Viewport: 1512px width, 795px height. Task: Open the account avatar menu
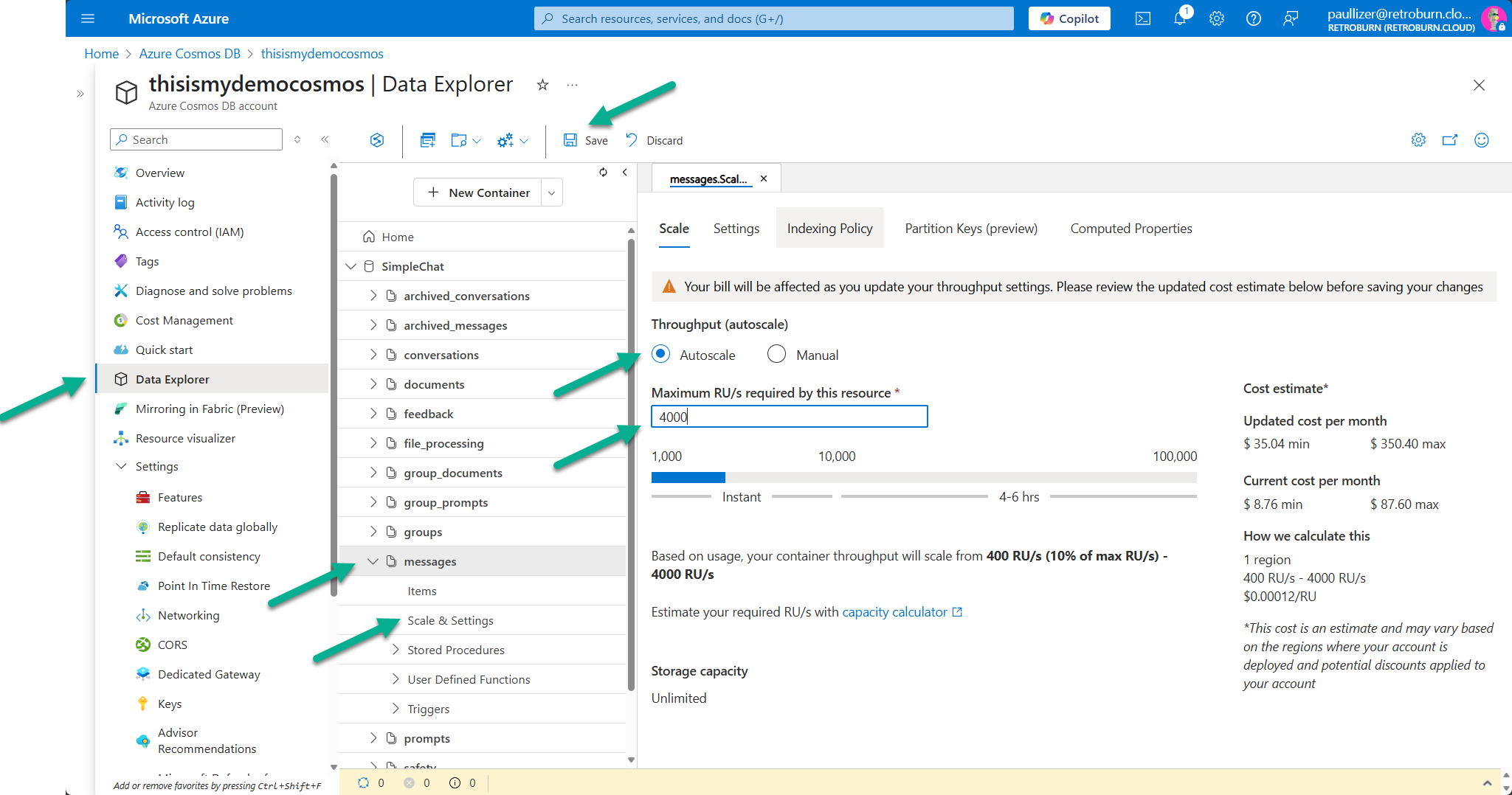click(x=1494, y=18)
